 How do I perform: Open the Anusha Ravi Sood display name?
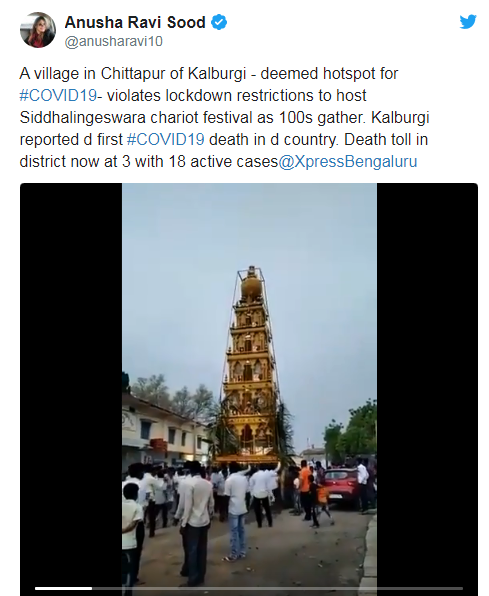coord(135,22)
